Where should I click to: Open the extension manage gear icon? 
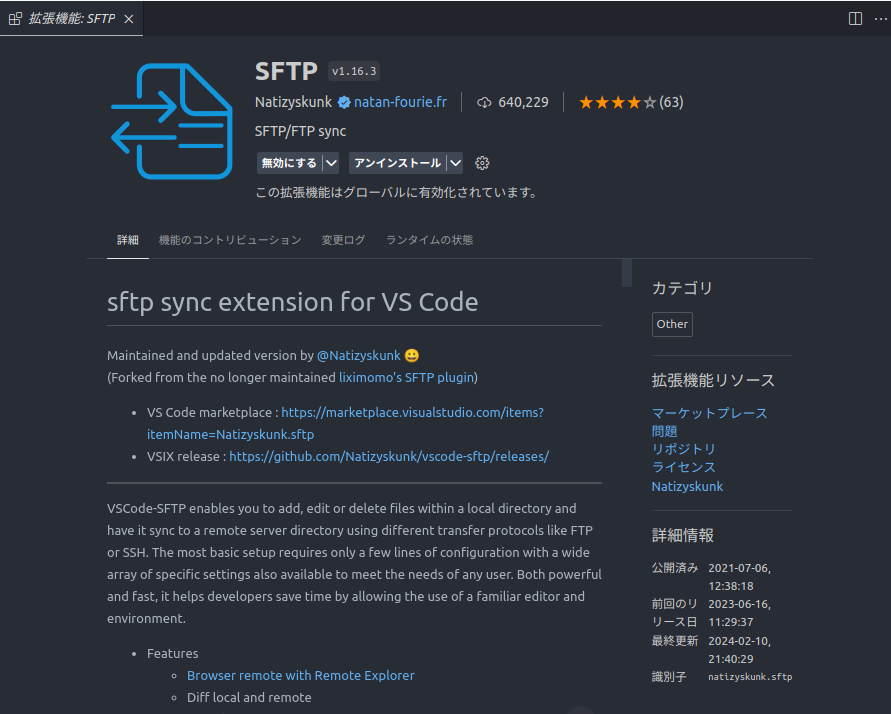(482, 163)
